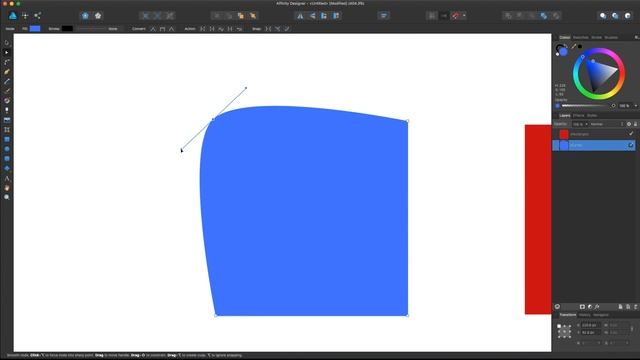
Task: Select the Artistic Text tool
Action: (7, 178)
